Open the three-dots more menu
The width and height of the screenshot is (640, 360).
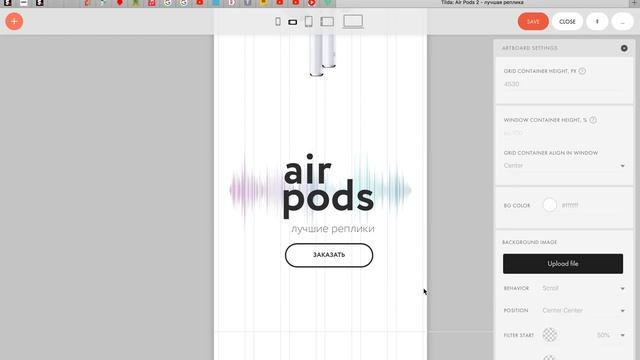click(622, 22)
